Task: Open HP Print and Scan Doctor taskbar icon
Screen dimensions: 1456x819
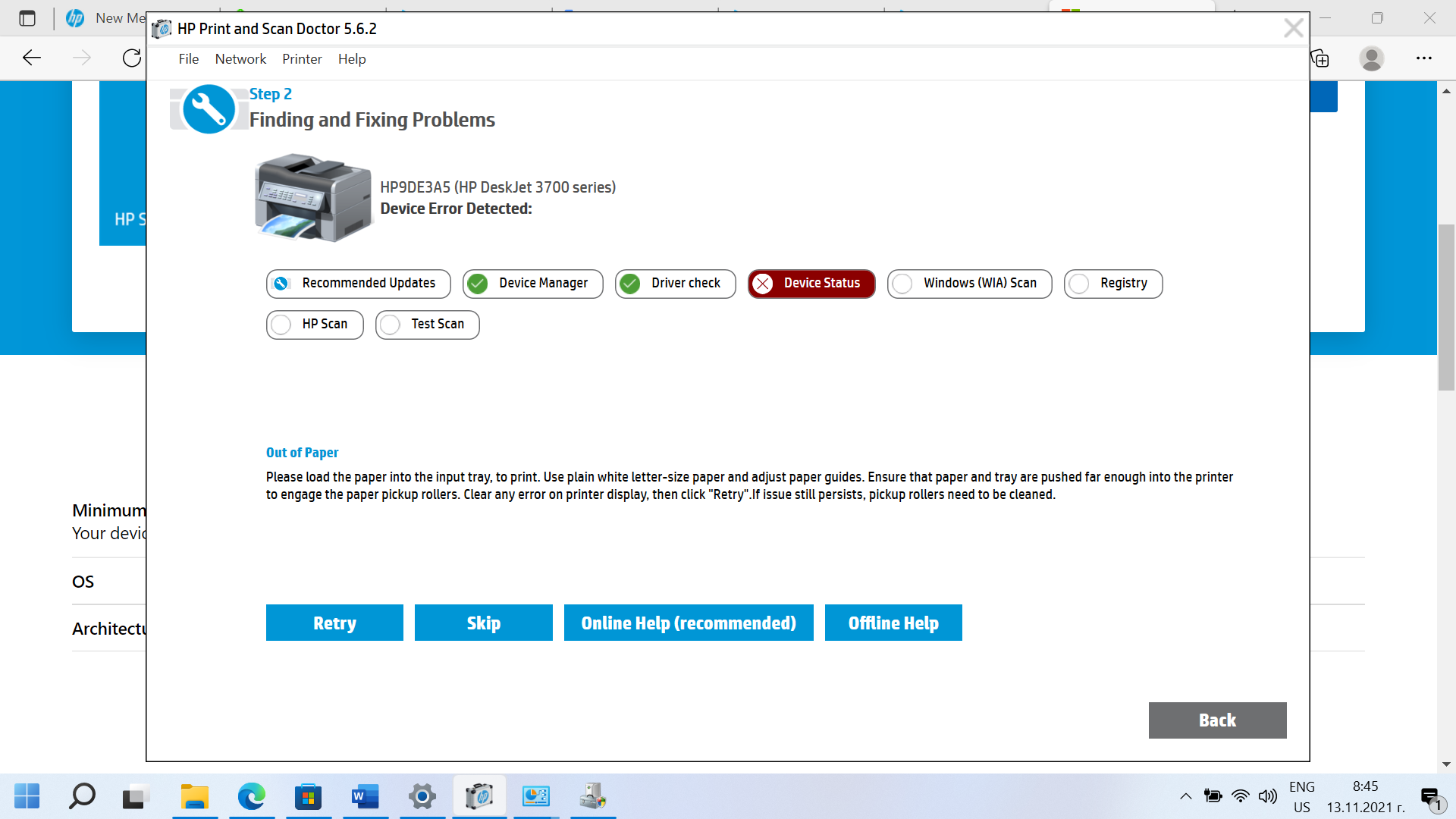Action: click(479, 797)
